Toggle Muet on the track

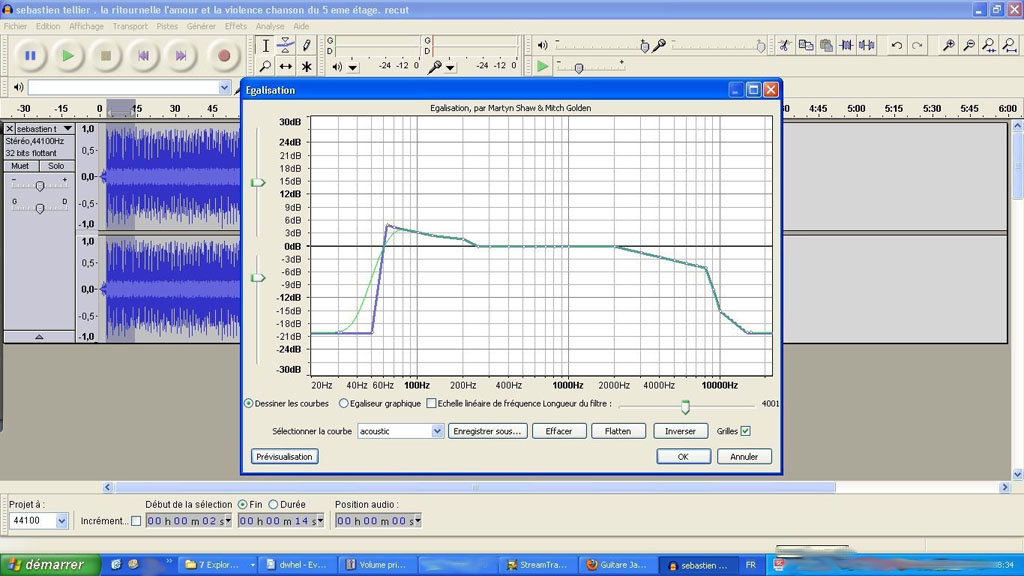(21, 166)
